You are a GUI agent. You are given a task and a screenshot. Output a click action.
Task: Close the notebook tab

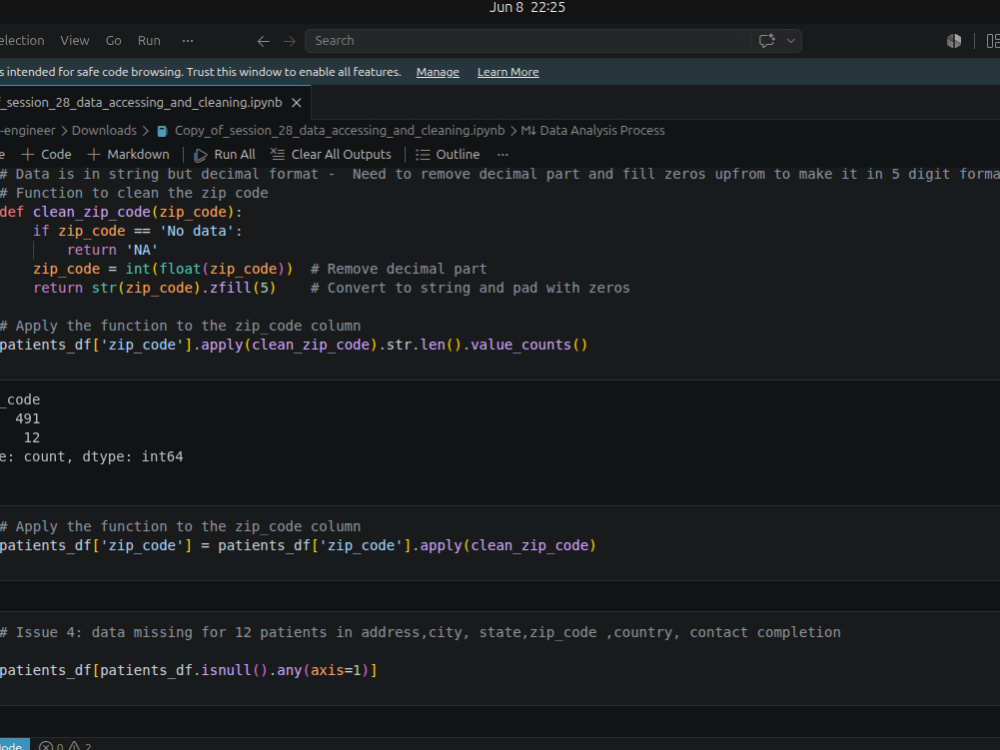click(297, 103)
